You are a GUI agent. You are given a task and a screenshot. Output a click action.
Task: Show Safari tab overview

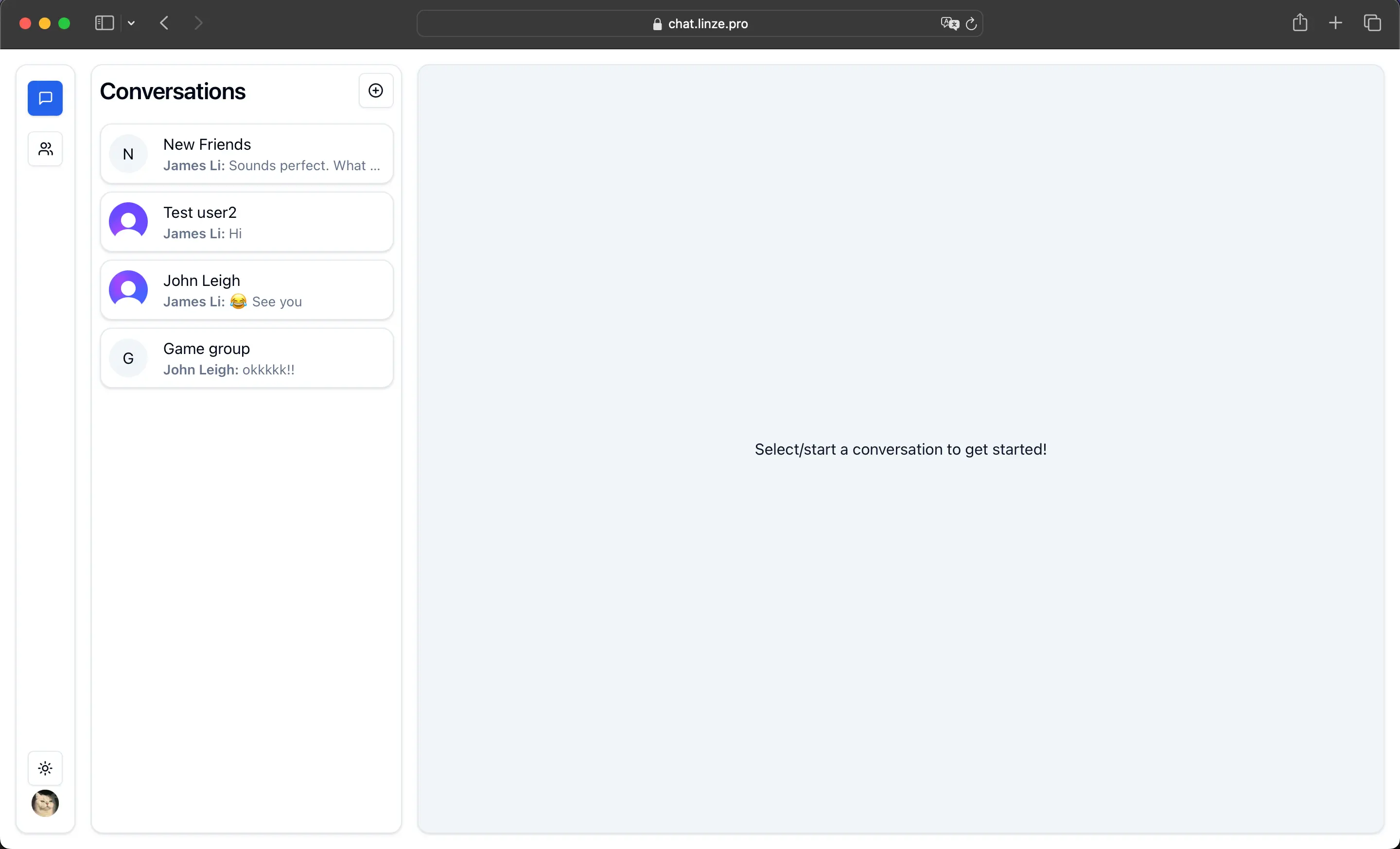click(x=1372, y=23)
